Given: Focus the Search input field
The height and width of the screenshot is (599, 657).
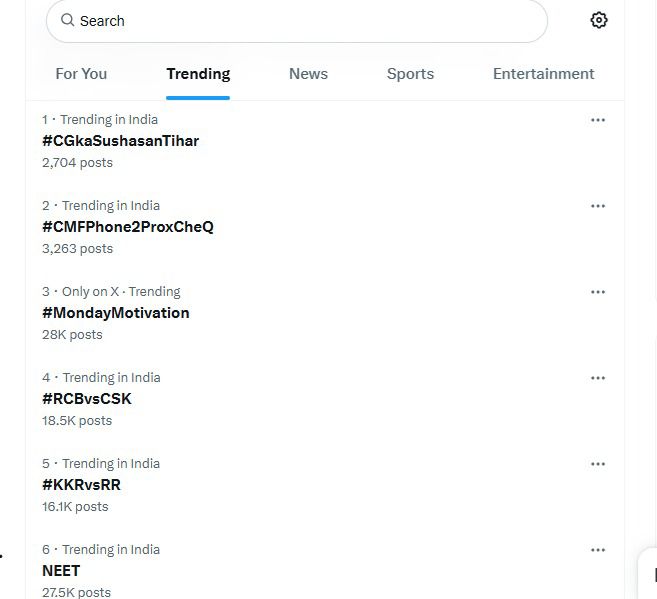Looking at the screenshot, I should (x=300, y=21).
